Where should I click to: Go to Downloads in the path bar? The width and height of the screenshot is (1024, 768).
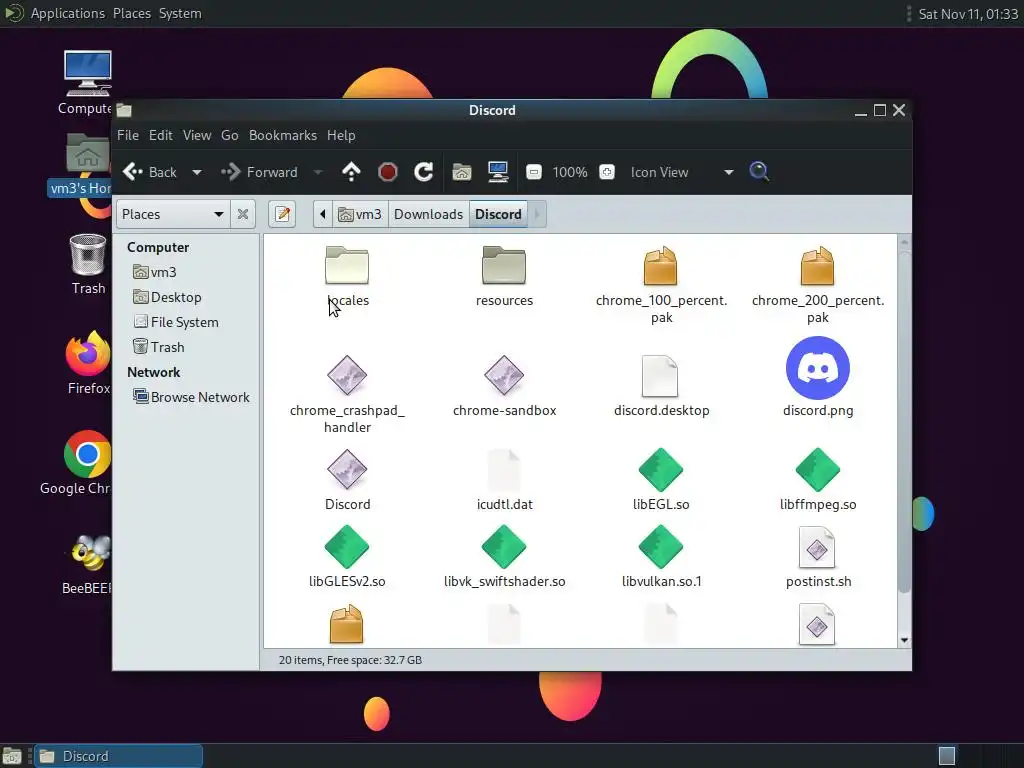coord(428,214)
